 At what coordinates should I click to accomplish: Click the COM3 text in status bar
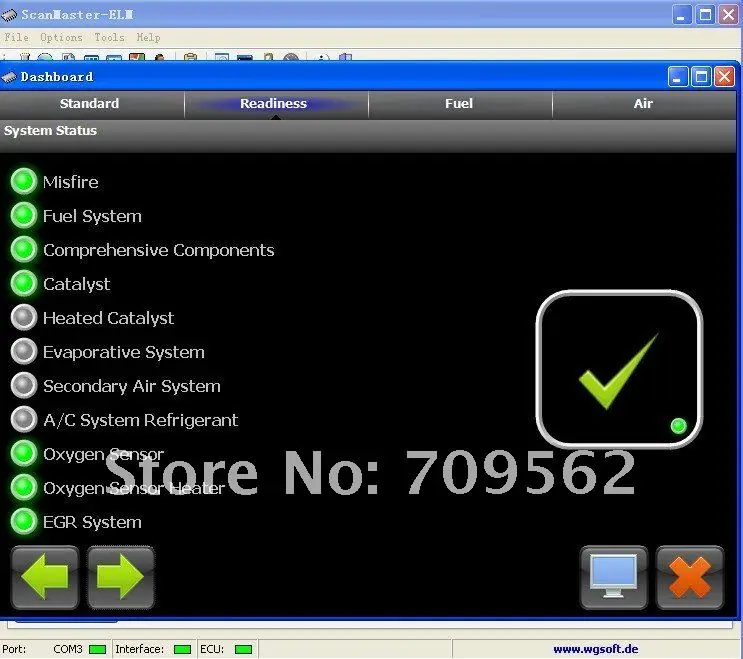68,649
